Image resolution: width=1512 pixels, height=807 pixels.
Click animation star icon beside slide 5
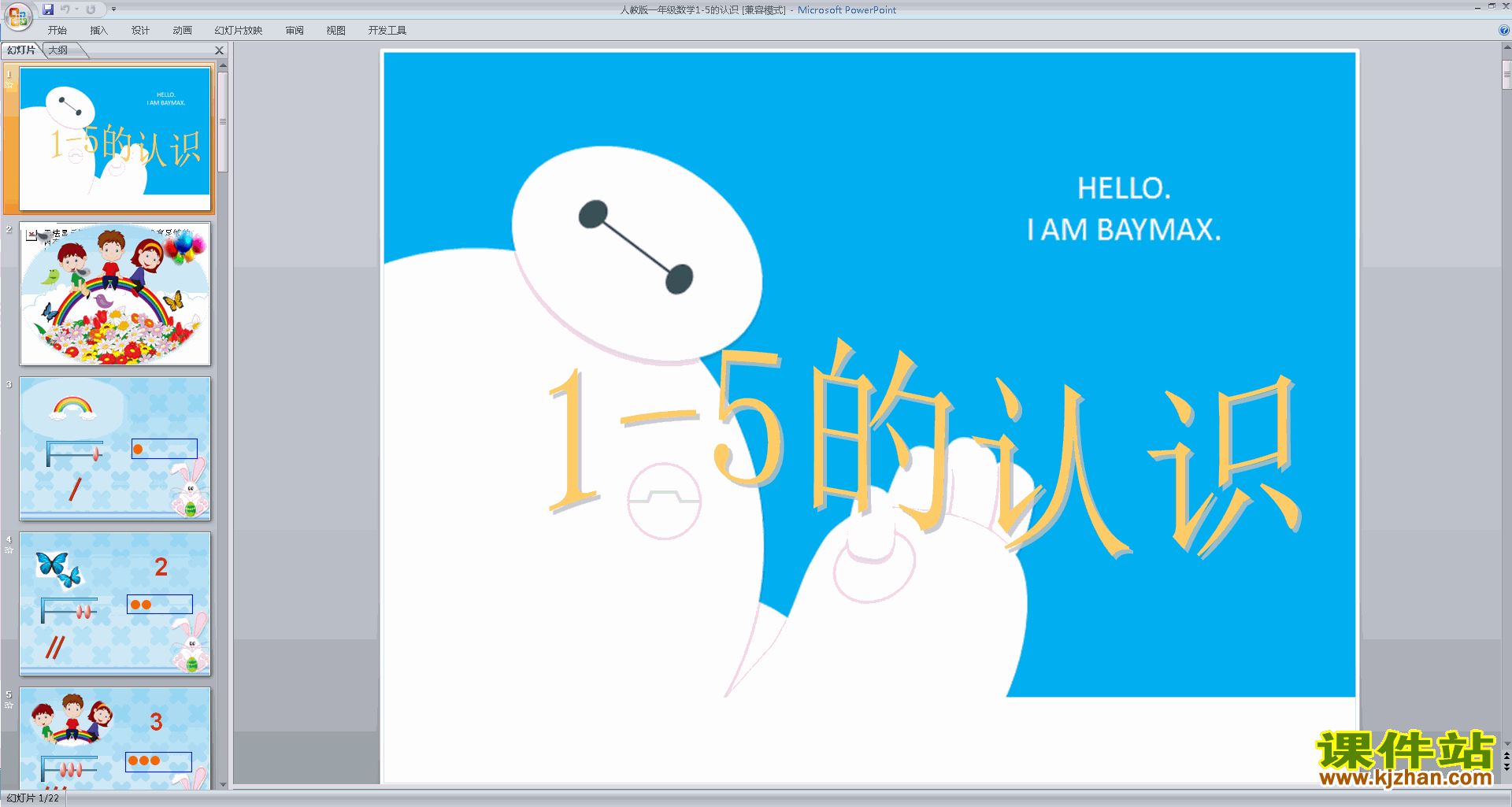pos(9,705)
